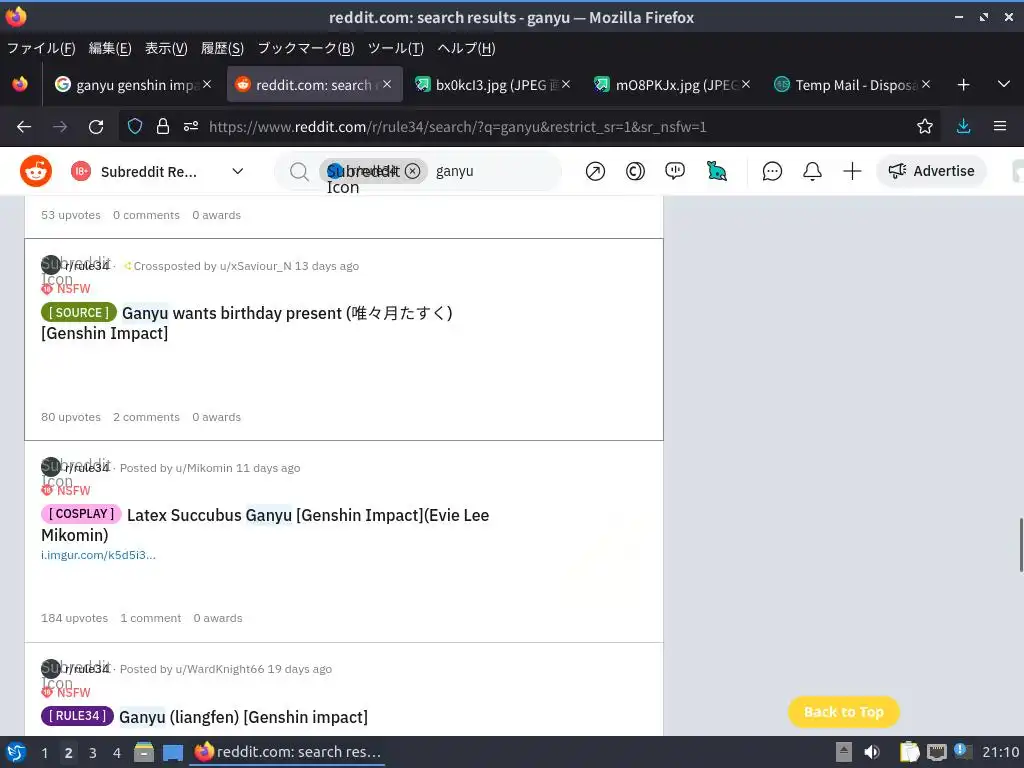Open the tracking protection shield icon
The image size is (1024, 768).
135,126
